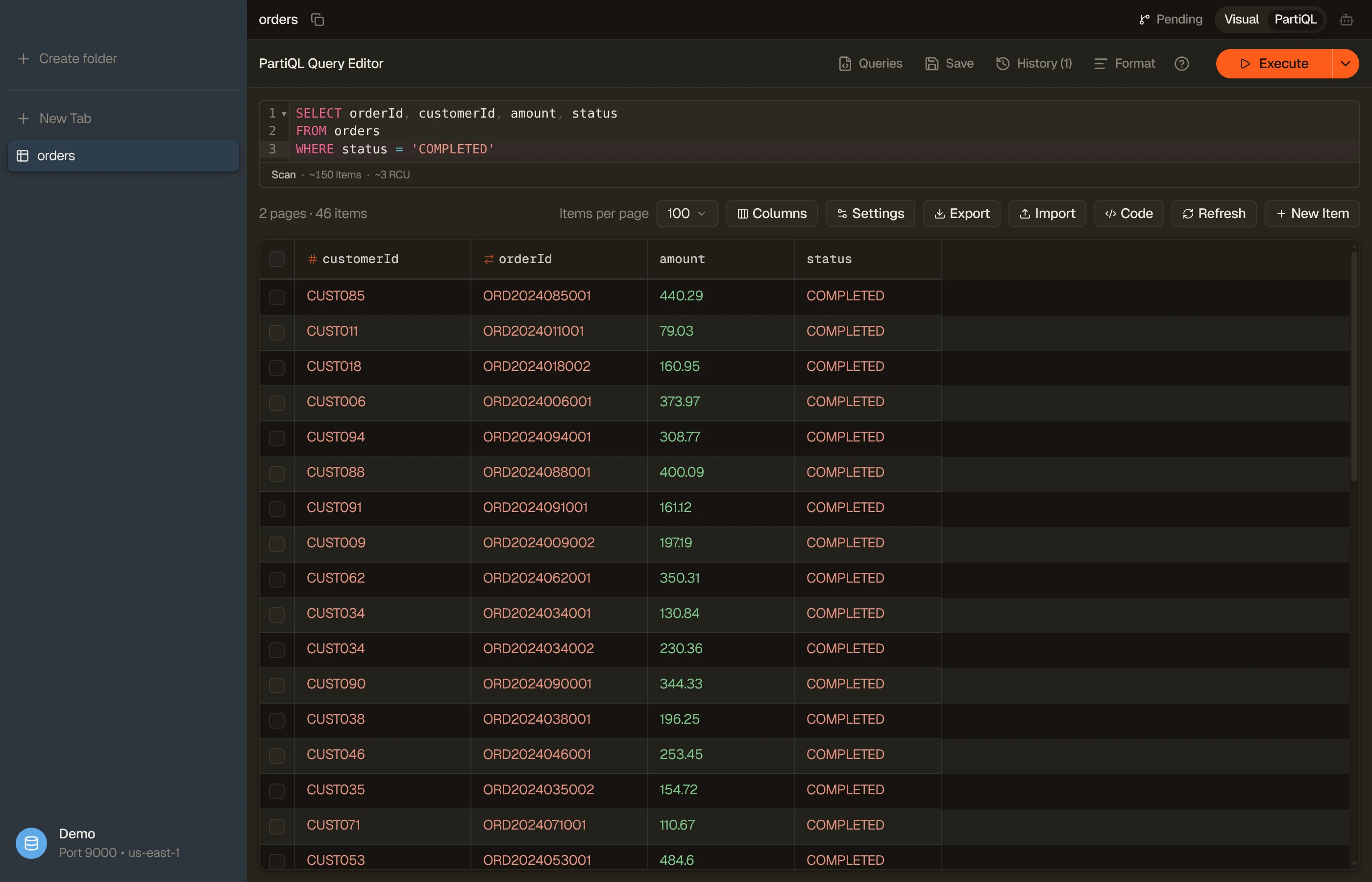Refresh the results table
This screenshot has width=1372, height=882.
point(1213,214)
